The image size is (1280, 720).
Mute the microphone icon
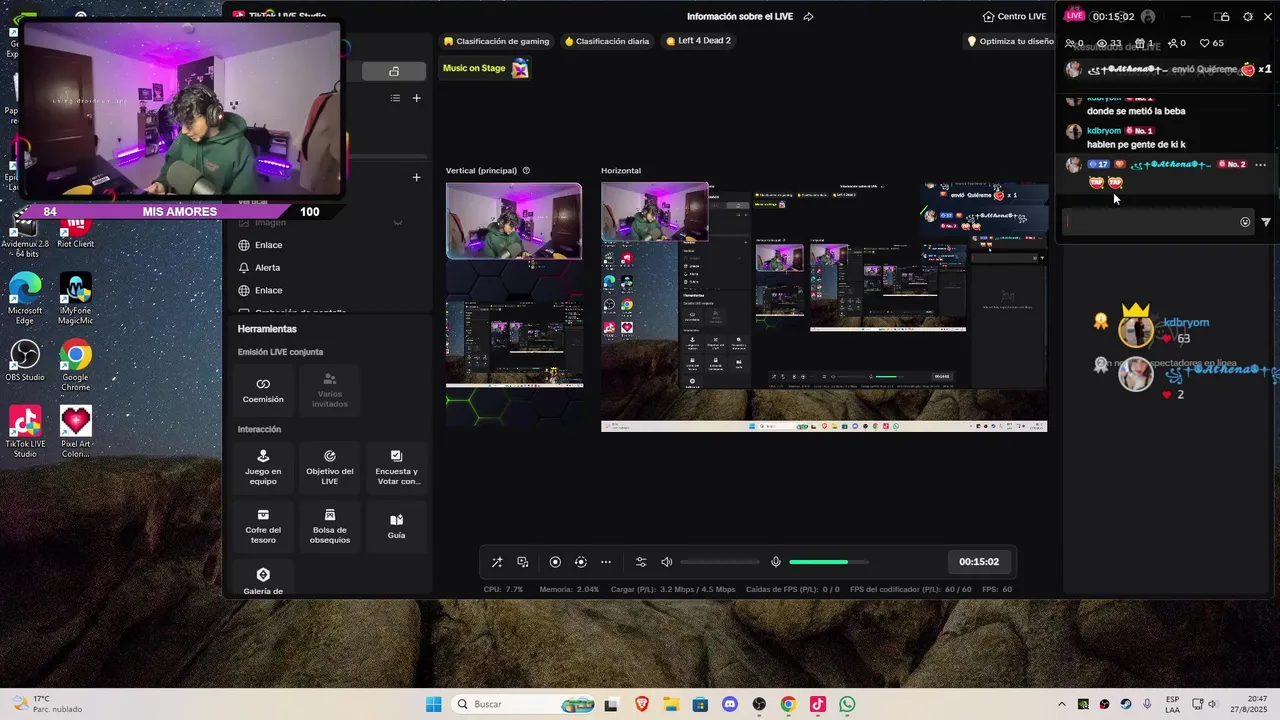coord(776,562)
